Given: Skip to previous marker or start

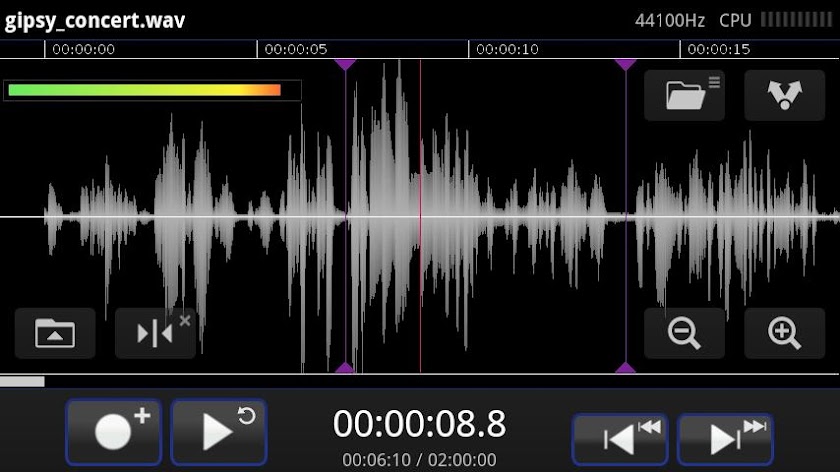Looking at the screenshot, I should (620, 439).
